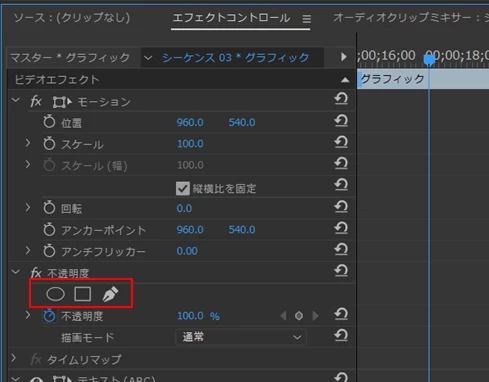Uncheck 縦横比を固定 checkbox
Viewport: 489px width, 382px height.
pos(183,189)
